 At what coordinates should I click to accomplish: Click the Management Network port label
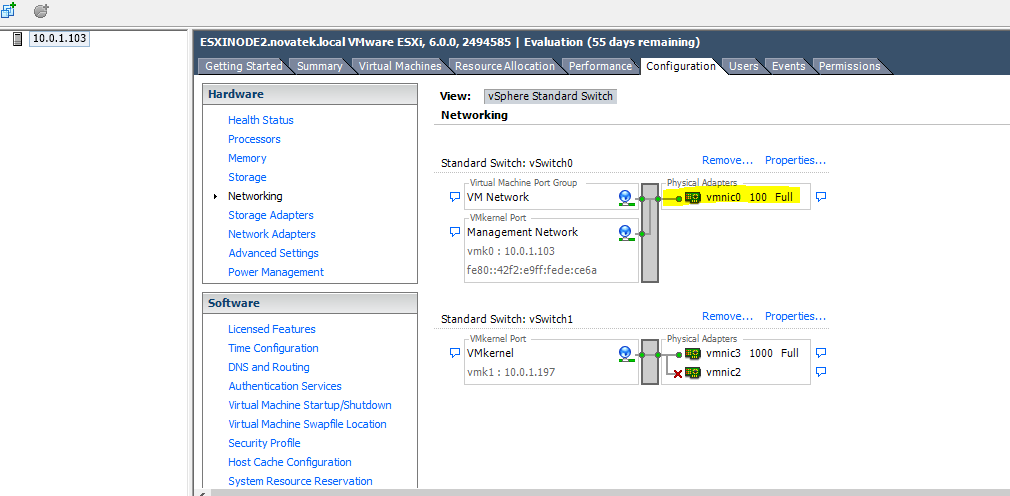(x=522, y=232)
